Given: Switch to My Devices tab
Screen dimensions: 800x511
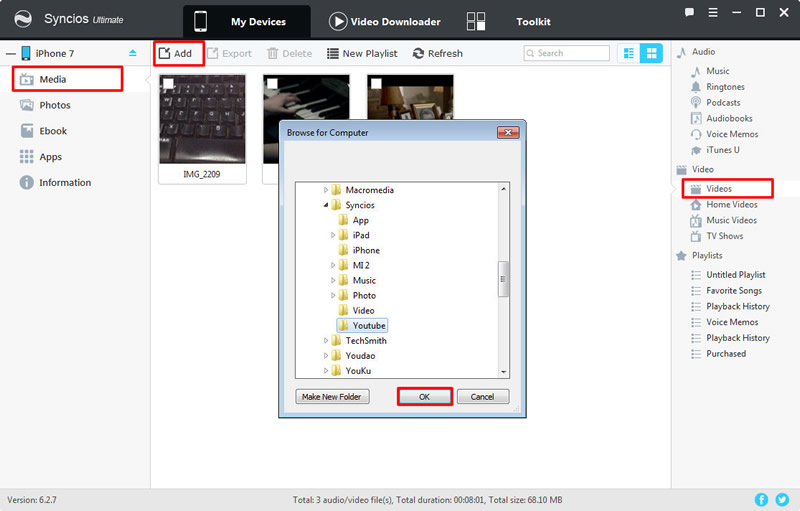Looking at the screenshot, I should pos(247,21).
